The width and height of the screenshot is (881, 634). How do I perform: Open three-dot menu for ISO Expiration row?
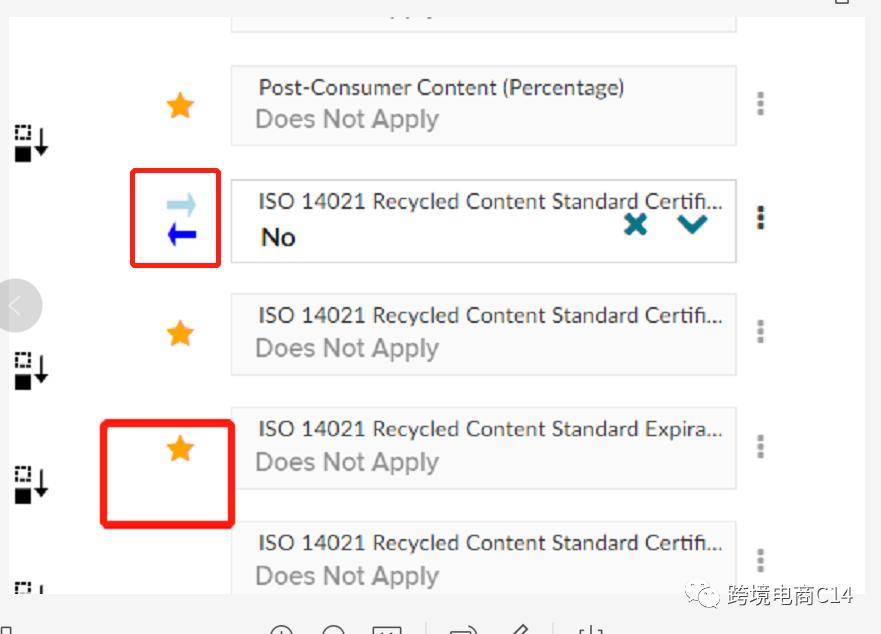[761, 445]
